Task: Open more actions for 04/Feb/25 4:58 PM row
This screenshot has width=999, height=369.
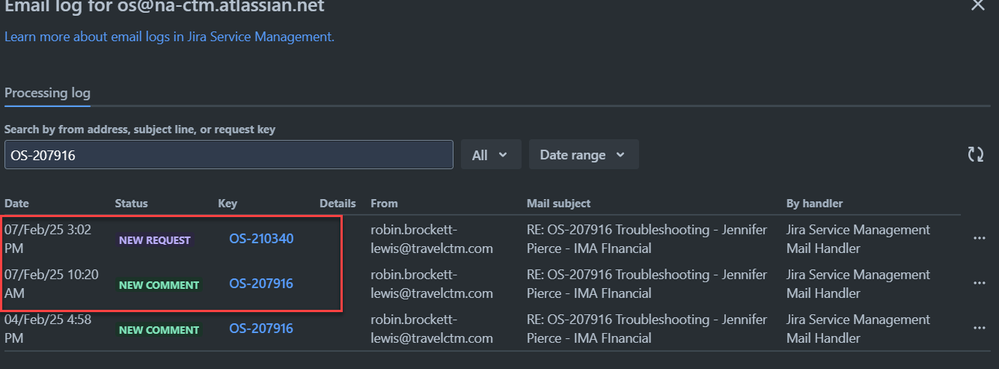Action: click(979, 328)
